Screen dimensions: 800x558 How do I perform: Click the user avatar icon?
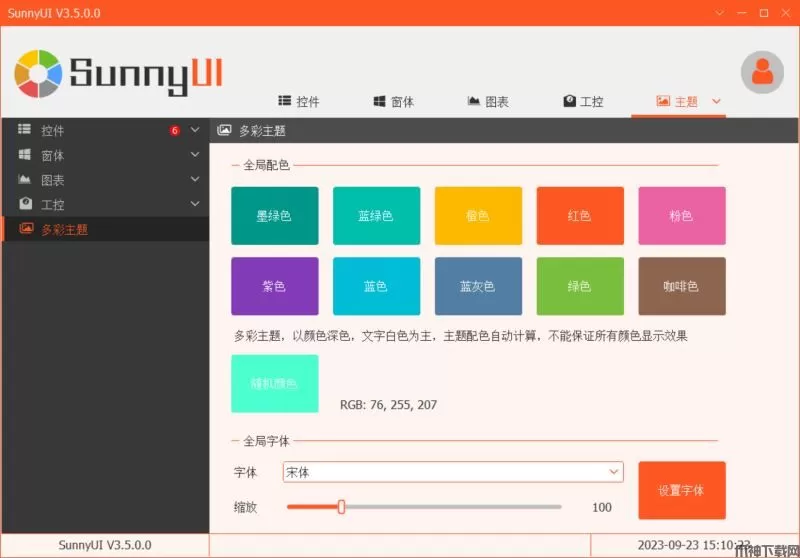tap(761, 72)
